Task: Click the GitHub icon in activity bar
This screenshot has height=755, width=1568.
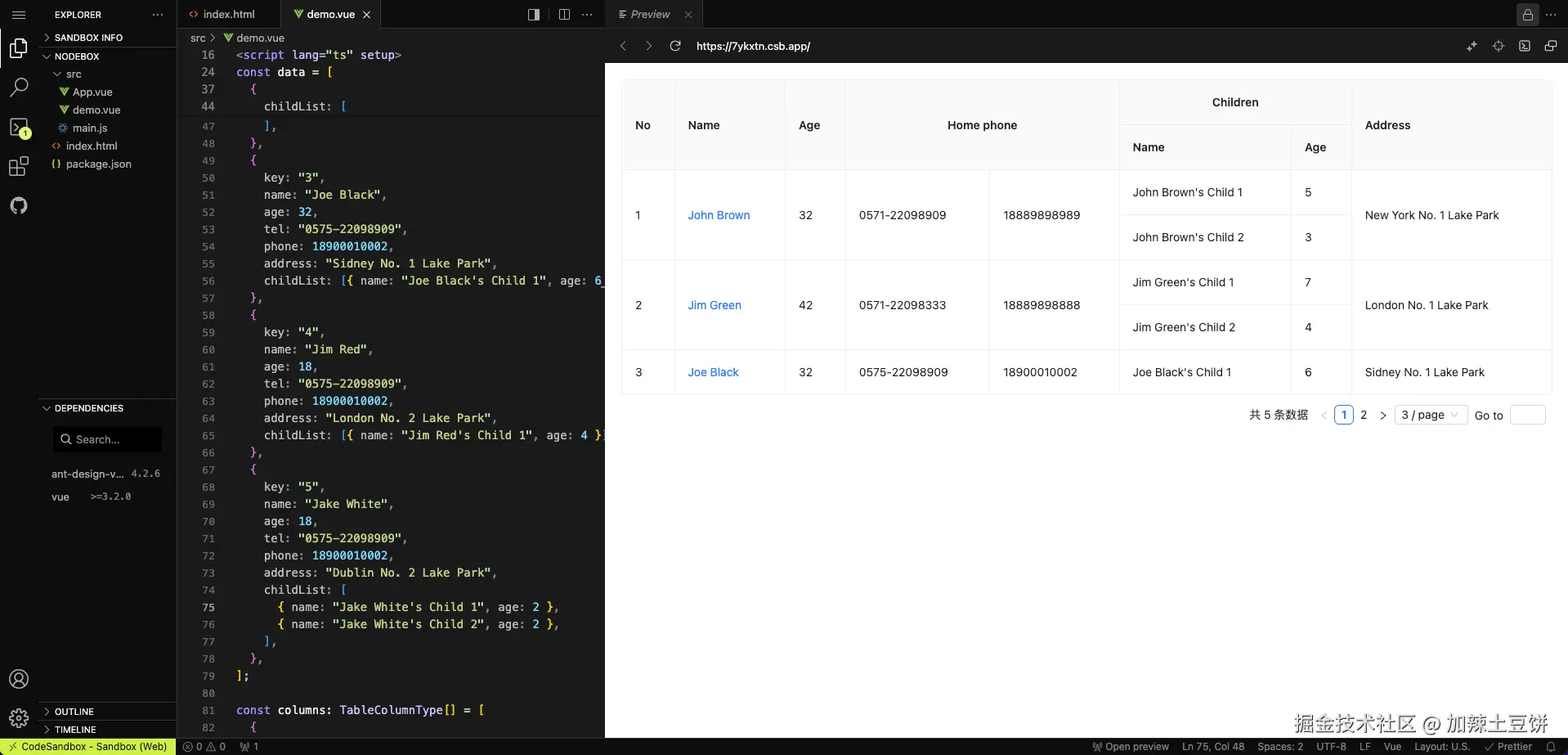Action: (x=19, y=205)
